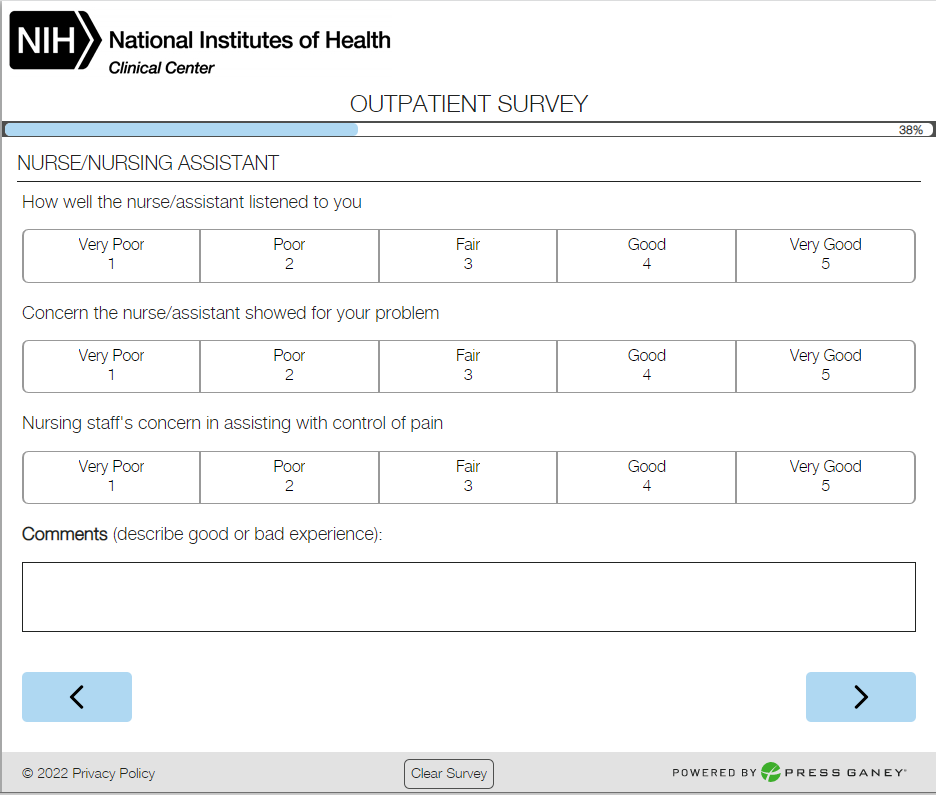Choose Very Poor 1 for control of pain

tap(111, 477)
